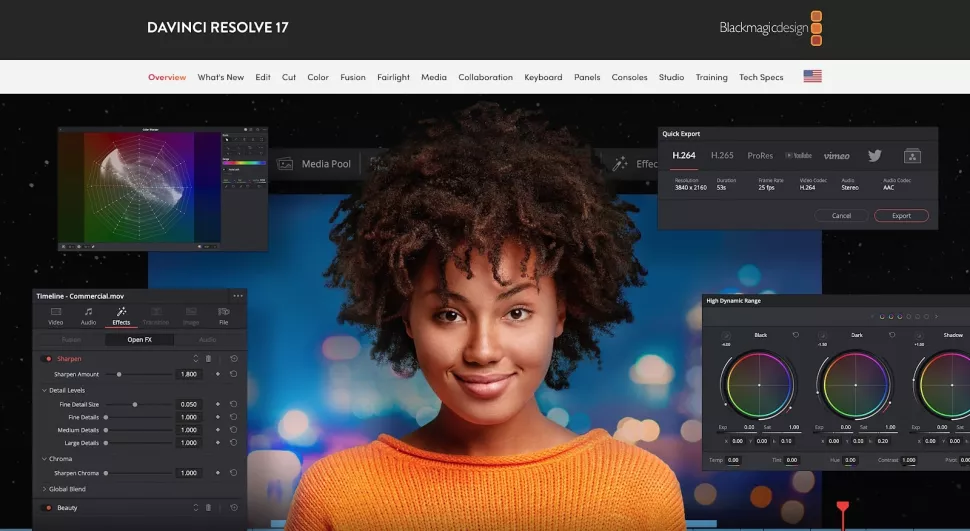This screenshot has height=531, width=970.
Task: Reset the Fine Details value
Action: click(x=233, y=417)
